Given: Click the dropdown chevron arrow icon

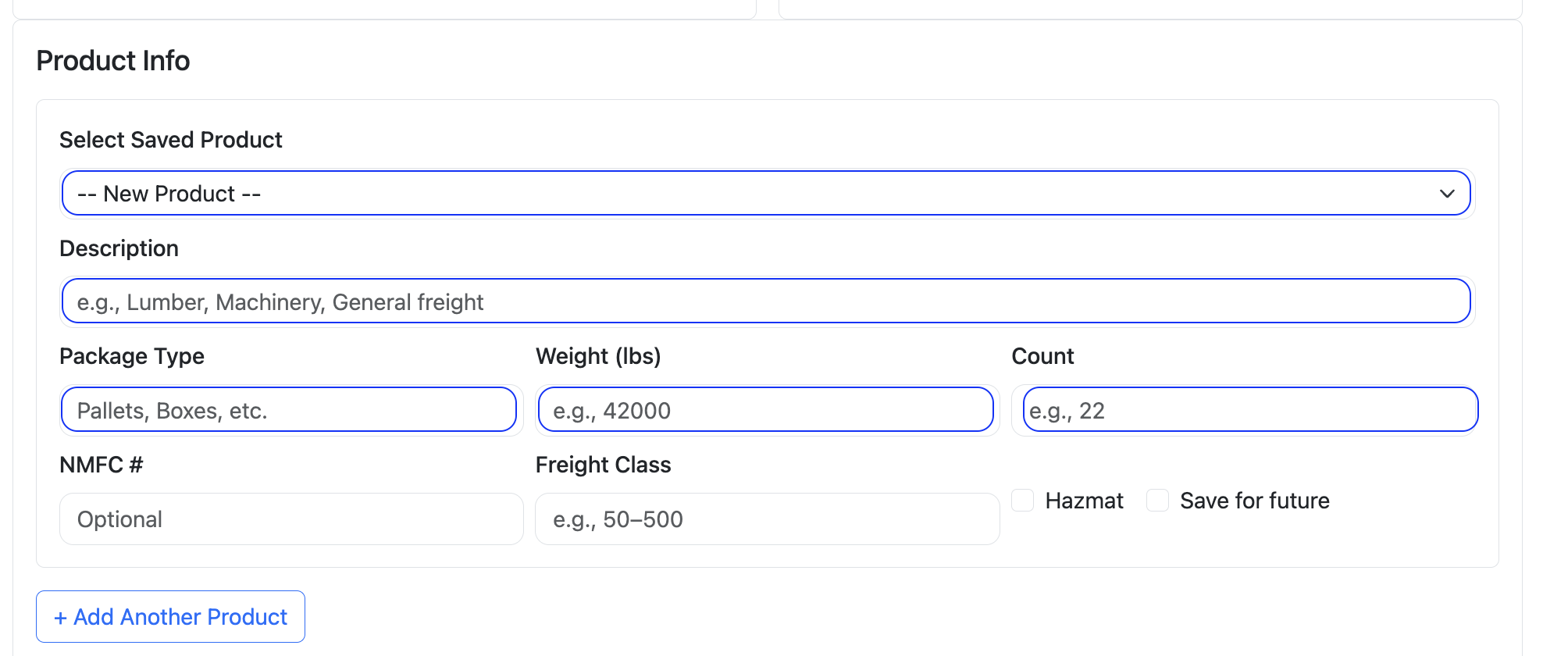Looking at the screenshot, I should tap(1447, 193).
